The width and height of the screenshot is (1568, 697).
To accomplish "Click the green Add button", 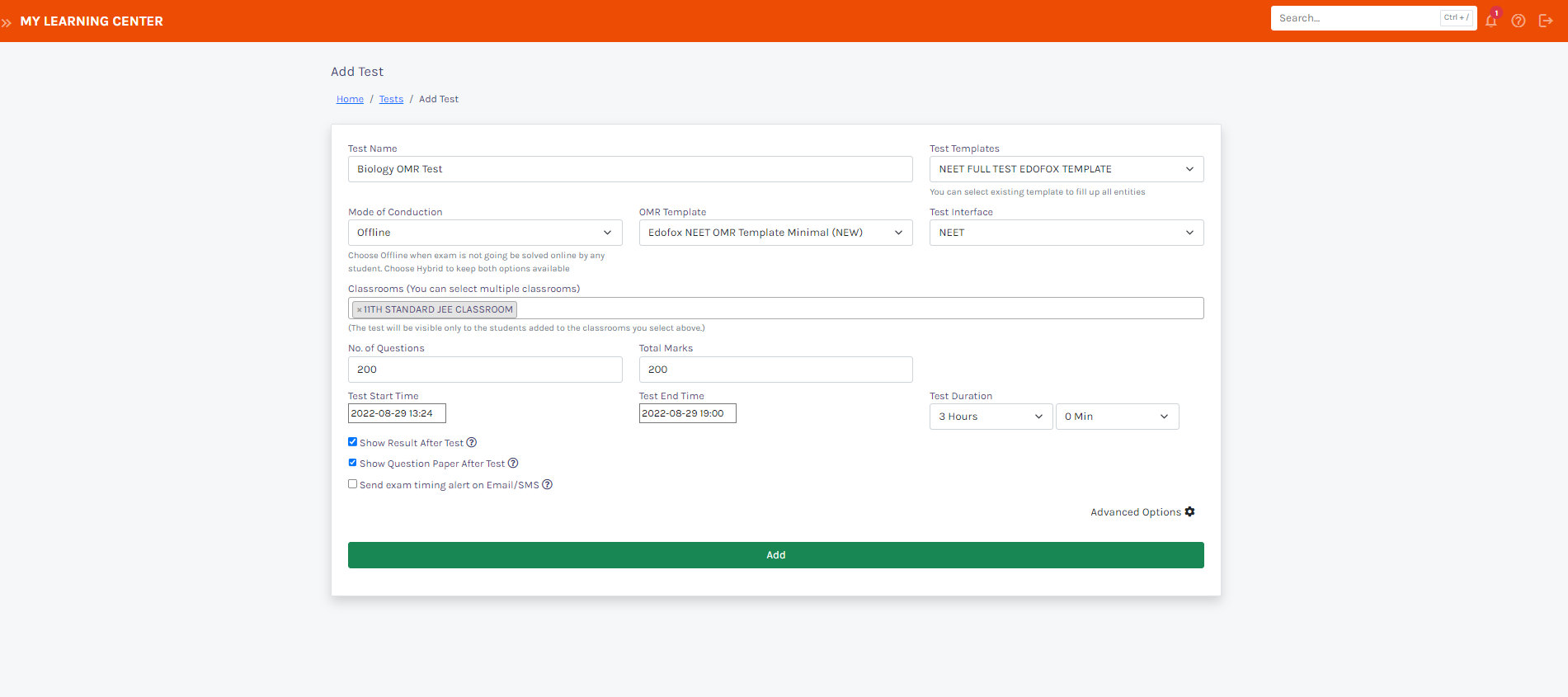I will point(775,555).
